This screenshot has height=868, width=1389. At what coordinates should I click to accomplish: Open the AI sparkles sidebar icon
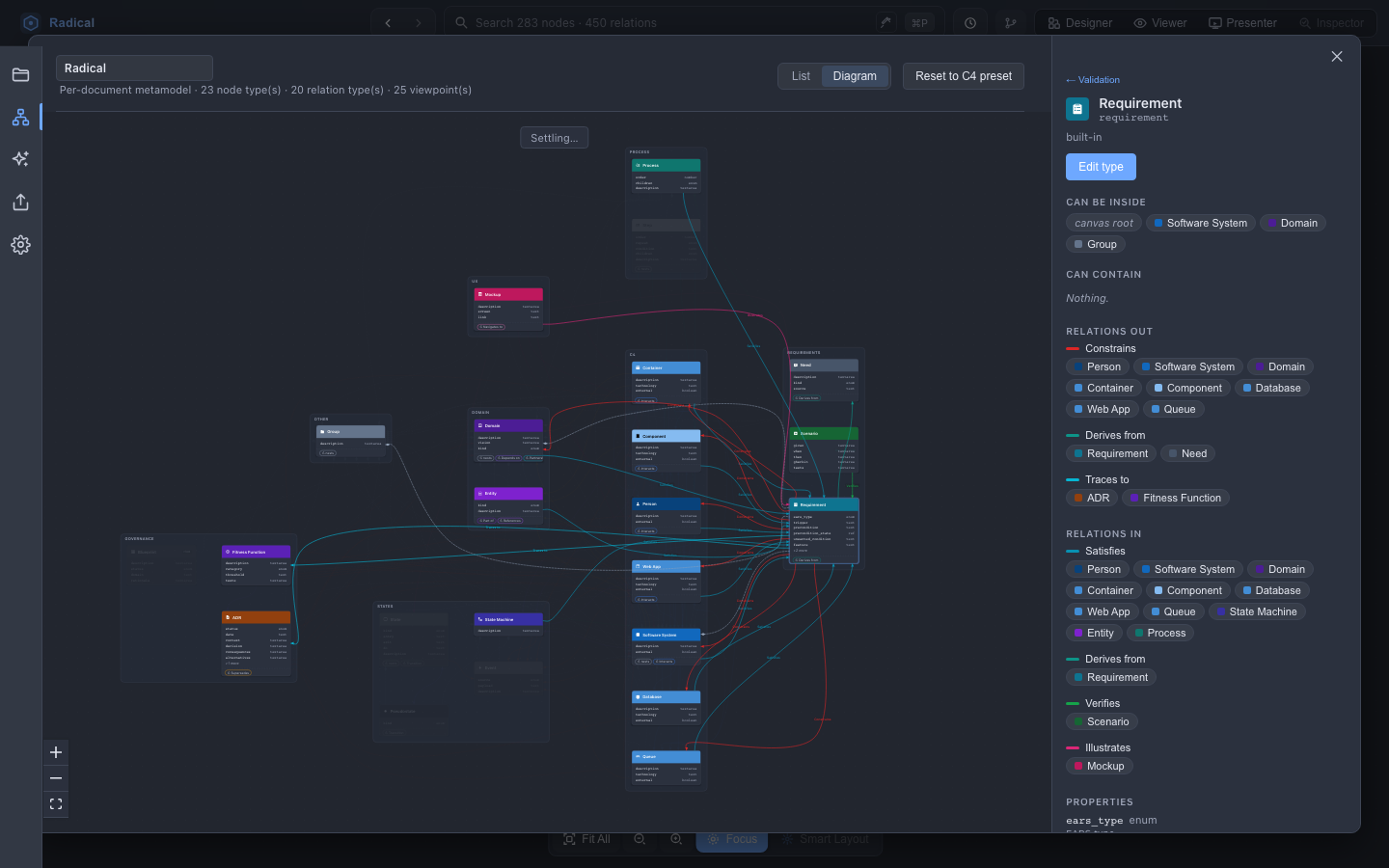pyautogui.click(x=20, y=159)
